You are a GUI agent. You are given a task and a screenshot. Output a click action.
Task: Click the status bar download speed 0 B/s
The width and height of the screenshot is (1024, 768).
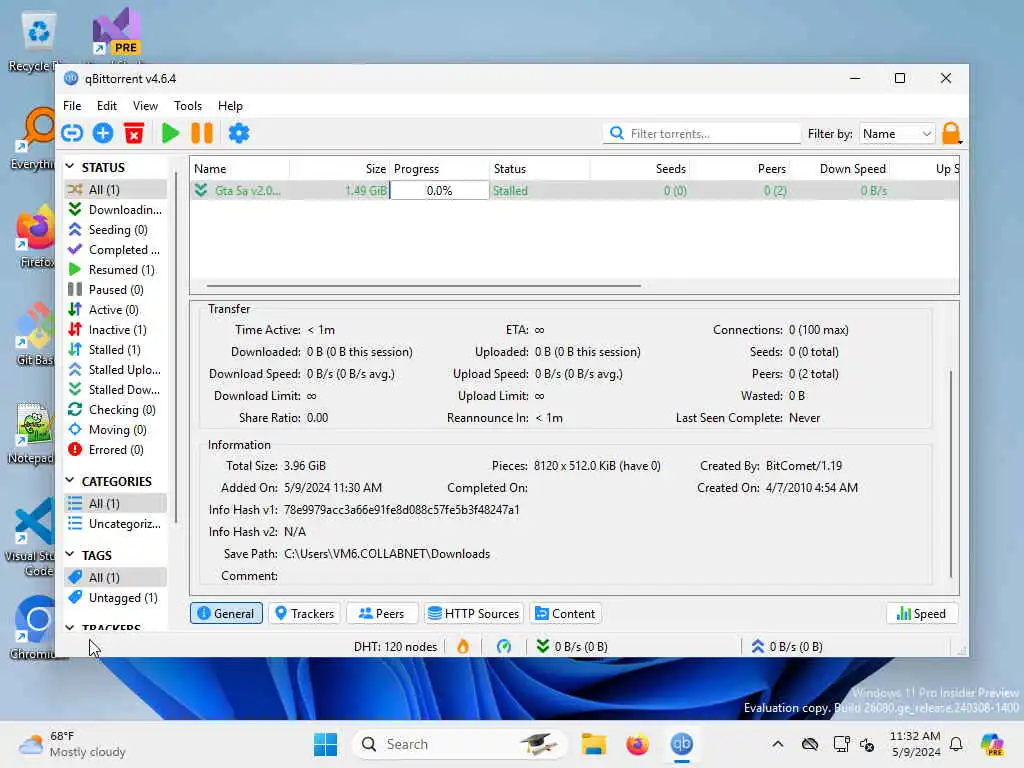pos(572,647)
